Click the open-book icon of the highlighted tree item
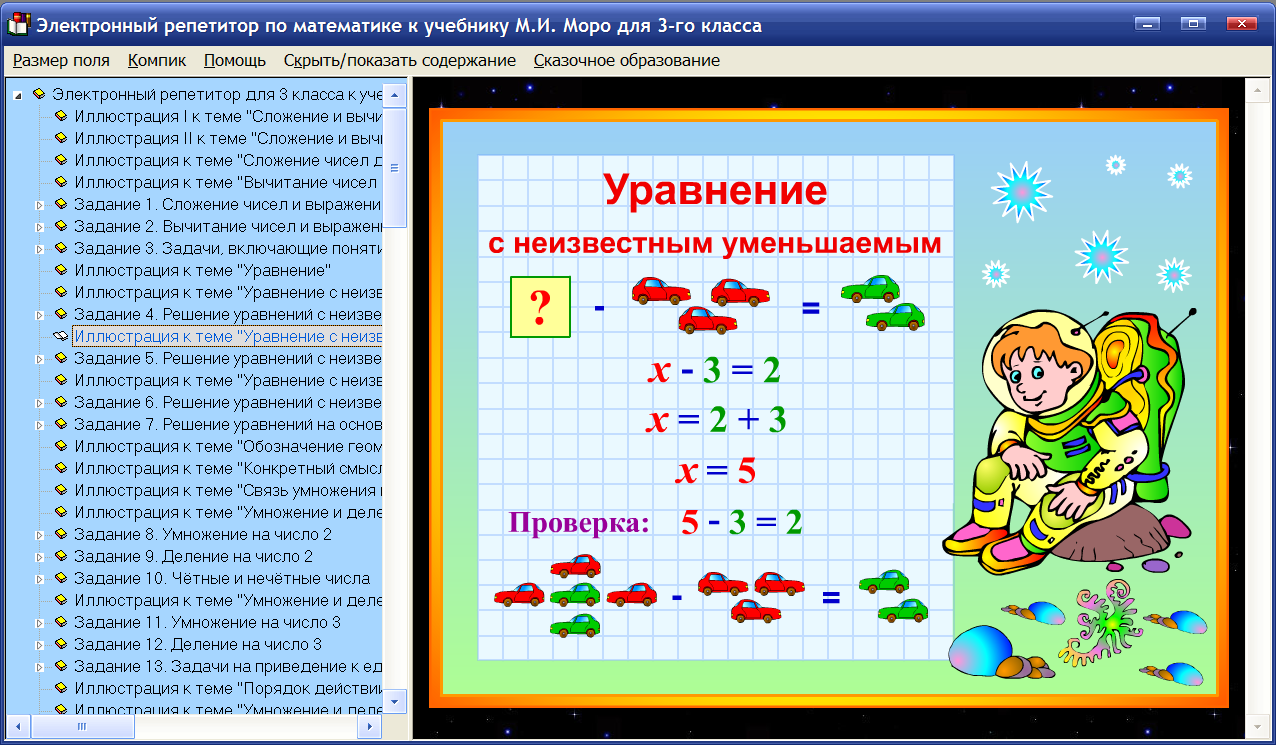Viewport: 1276px width, 745px height. (x=60, y=335)
